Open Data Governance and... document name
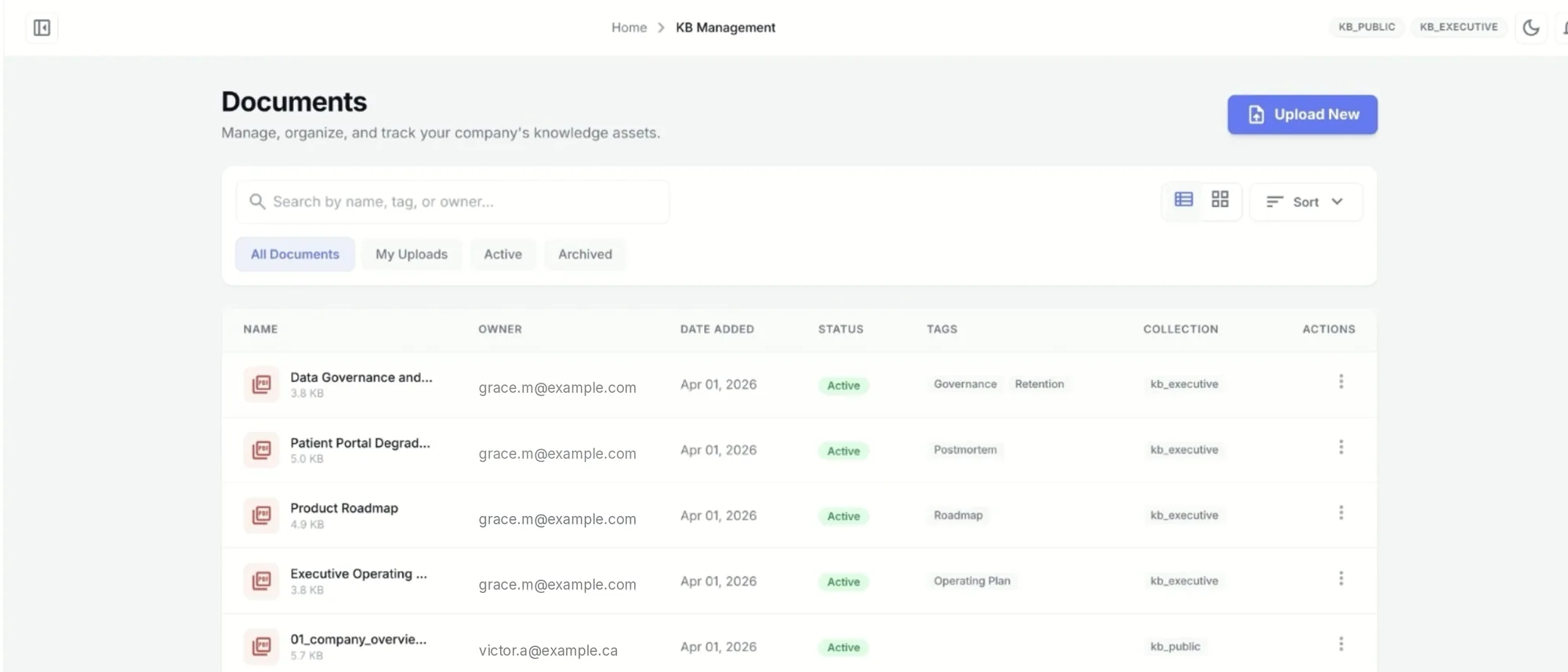This screenshot has height=672, width=1568. pos(361,377)
